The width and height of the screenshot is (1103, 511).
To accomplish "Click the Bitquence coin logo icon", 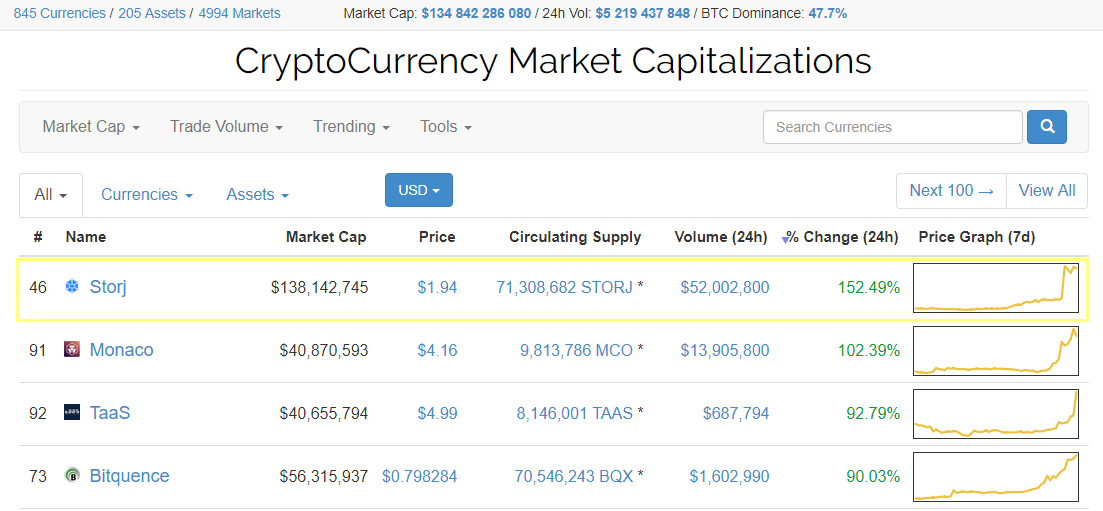I will (x=72, y=476).
